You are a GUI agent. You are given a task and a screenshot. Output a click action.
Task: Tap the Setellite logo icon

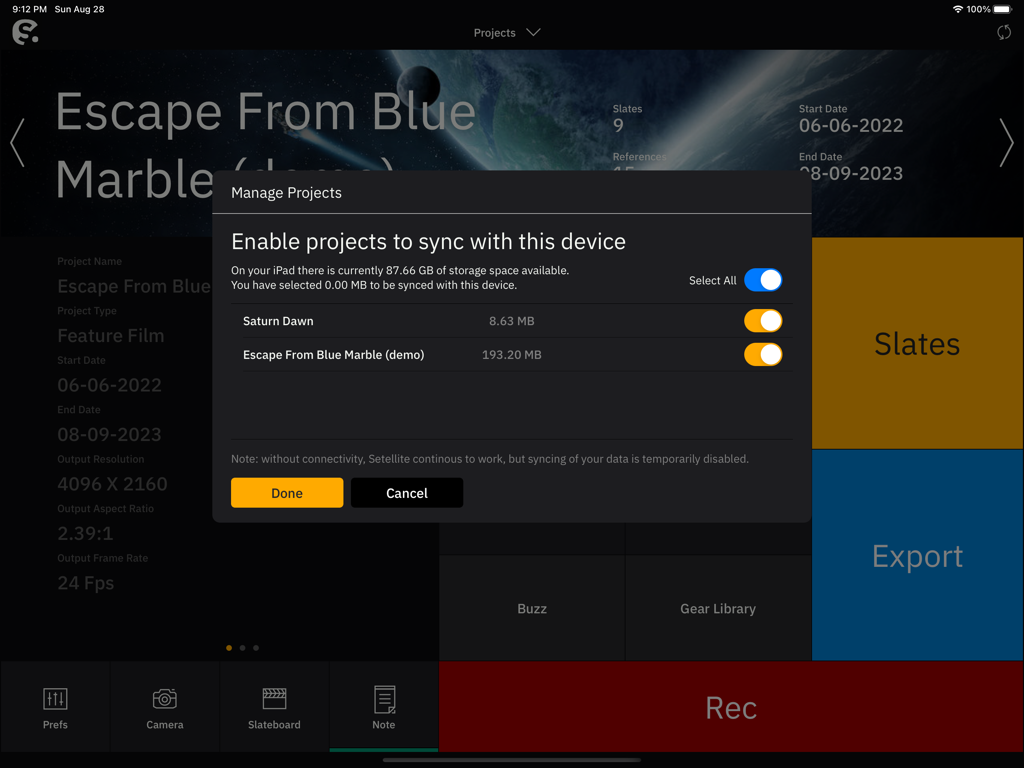click(25, 32)
